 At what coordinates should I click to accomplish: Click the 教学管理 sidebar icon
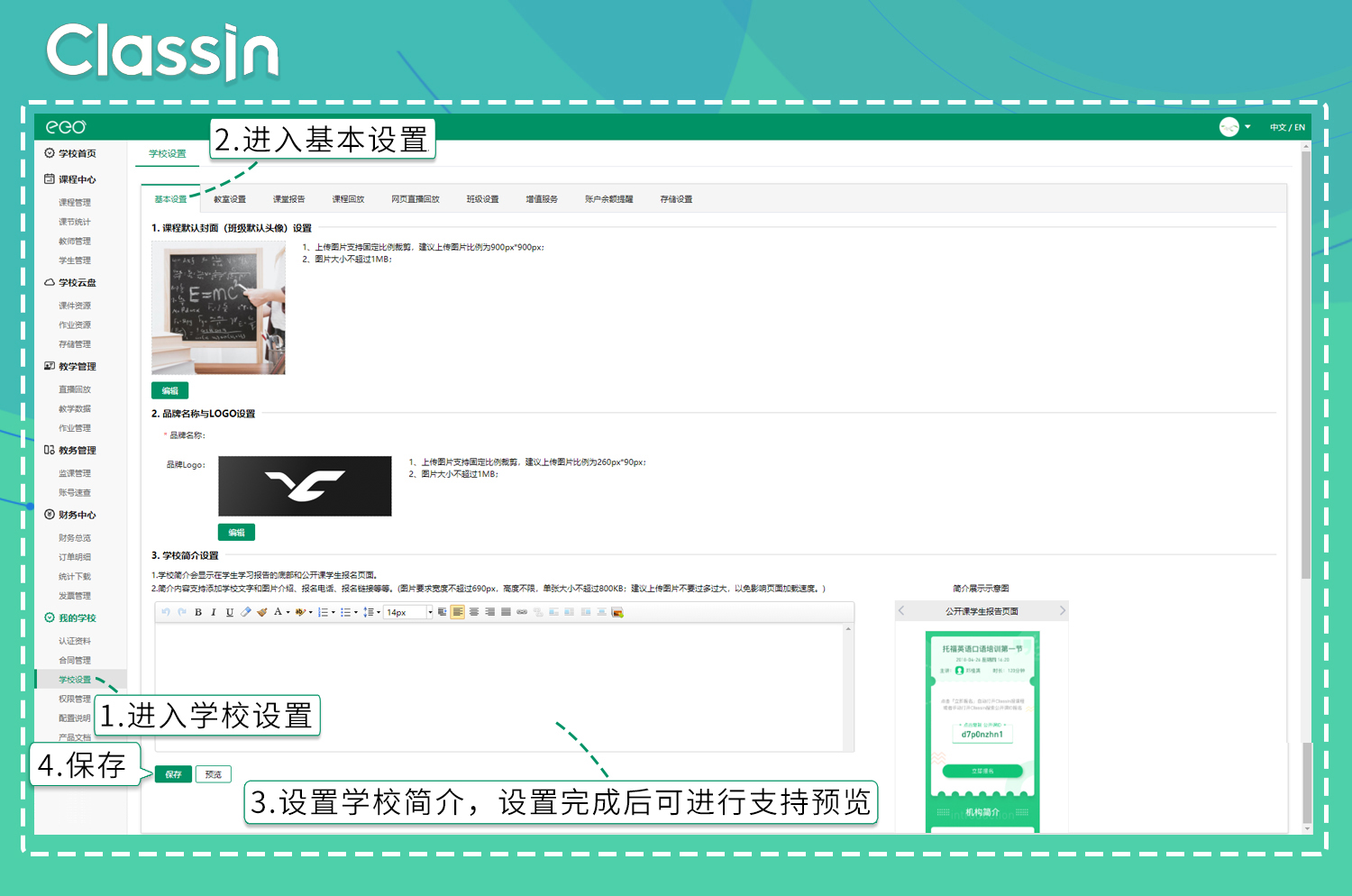(x=50, y=366)
